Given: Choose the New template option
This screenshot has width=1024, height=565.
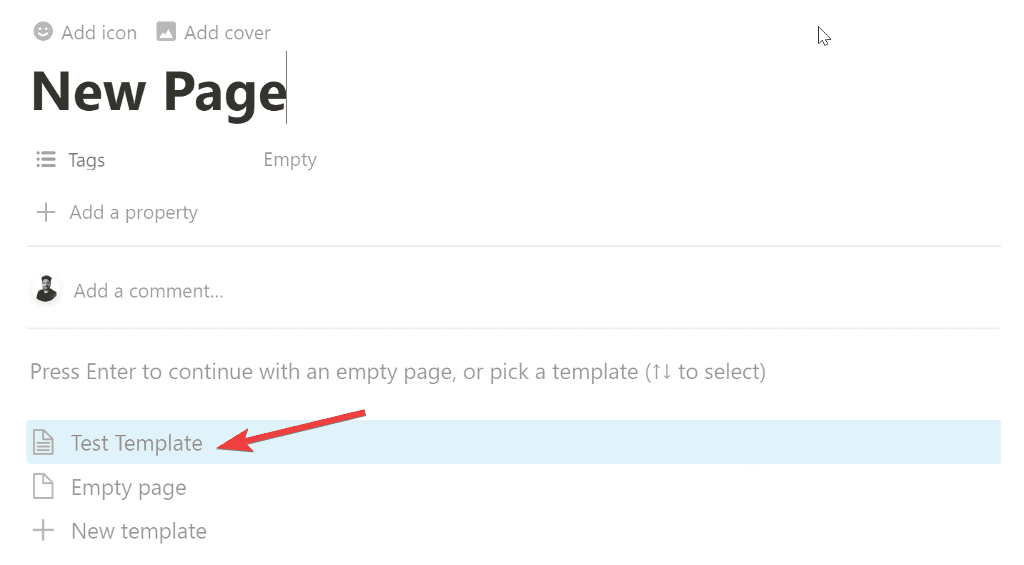Looking at the screenshot, I should pos(139,531).
